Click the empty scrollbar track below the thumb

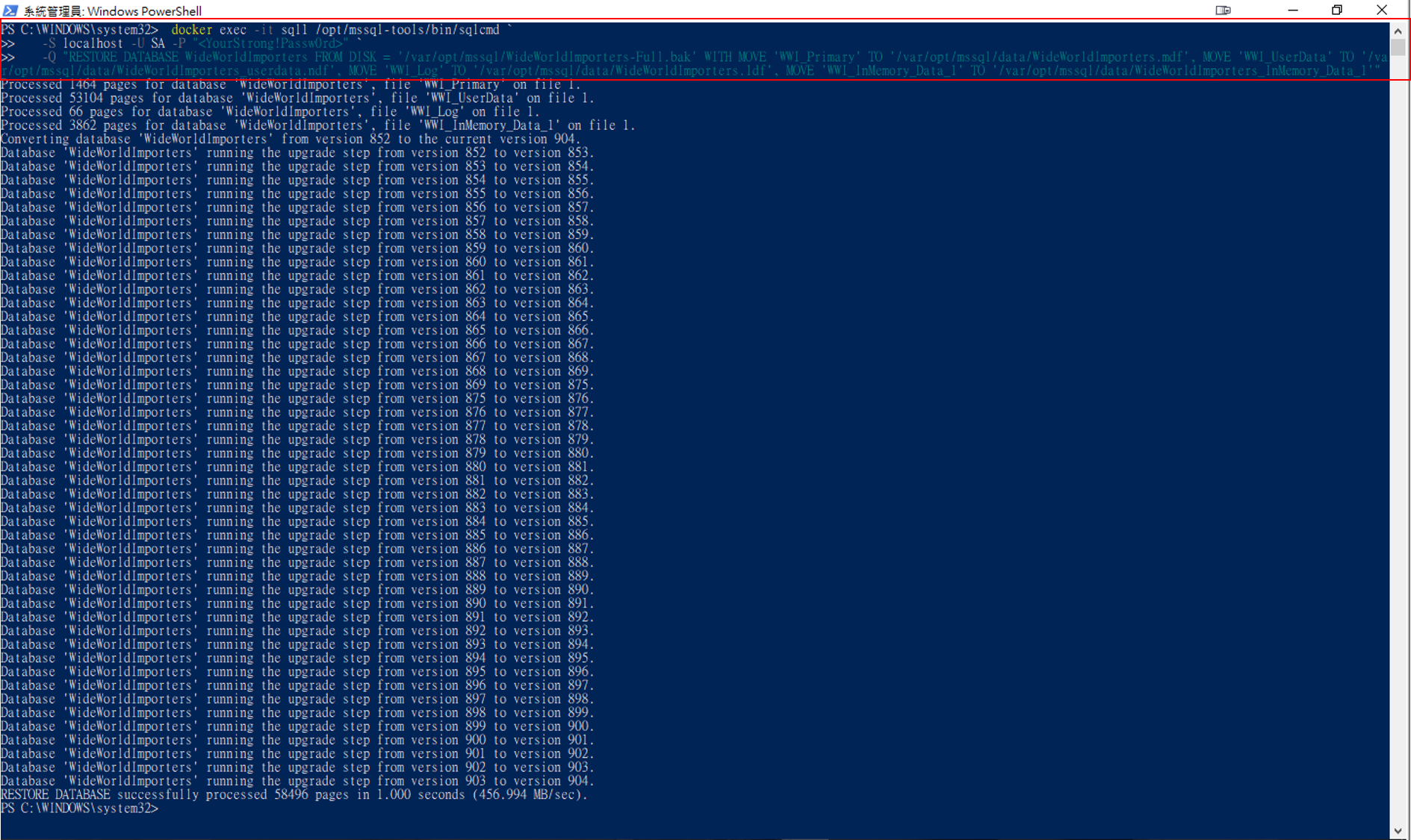coord(1398,448)
